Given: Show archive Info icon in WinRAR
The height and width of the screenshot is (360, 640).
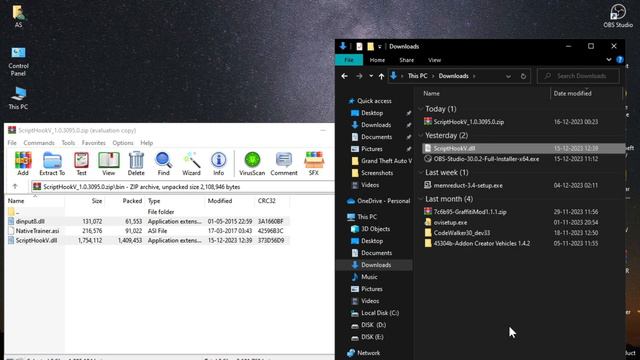Looking at the screenshot, I should 218,164.
